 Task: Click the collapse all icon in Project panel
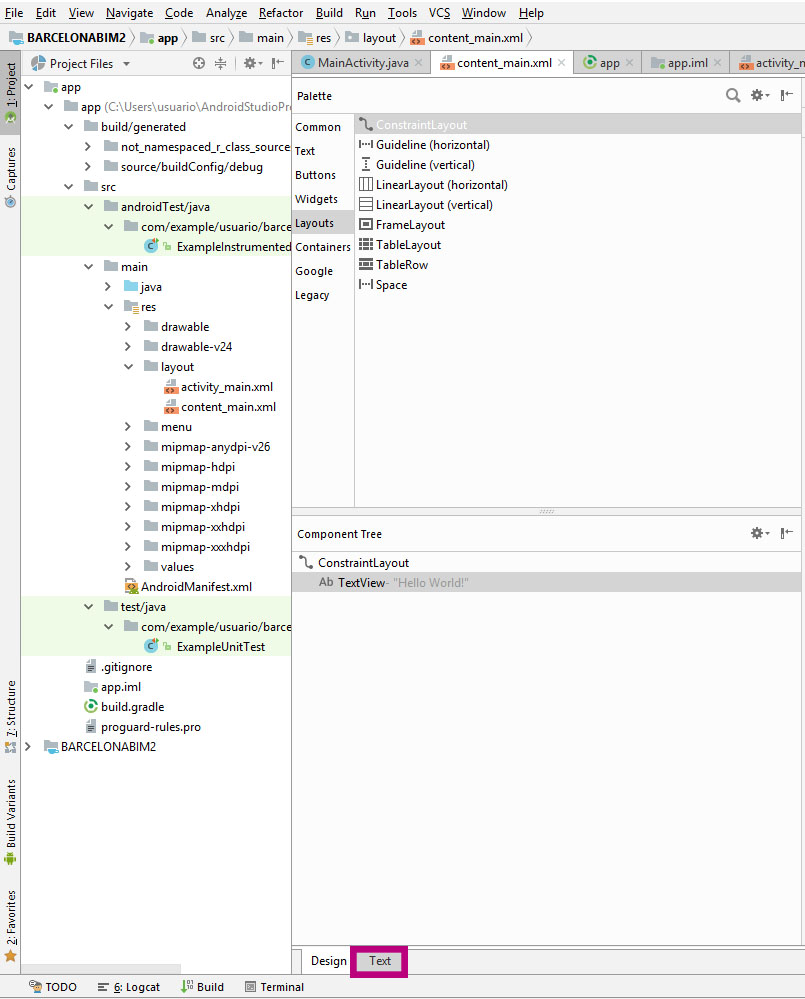point(221,63)
